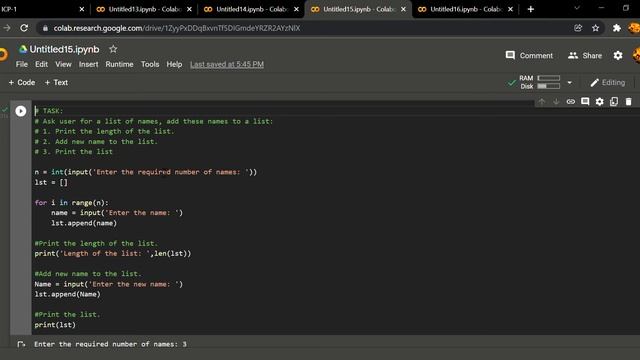The image size is (640, 360).
Task: Click the comment line '# TASK:'
Action: coord(49,111)
